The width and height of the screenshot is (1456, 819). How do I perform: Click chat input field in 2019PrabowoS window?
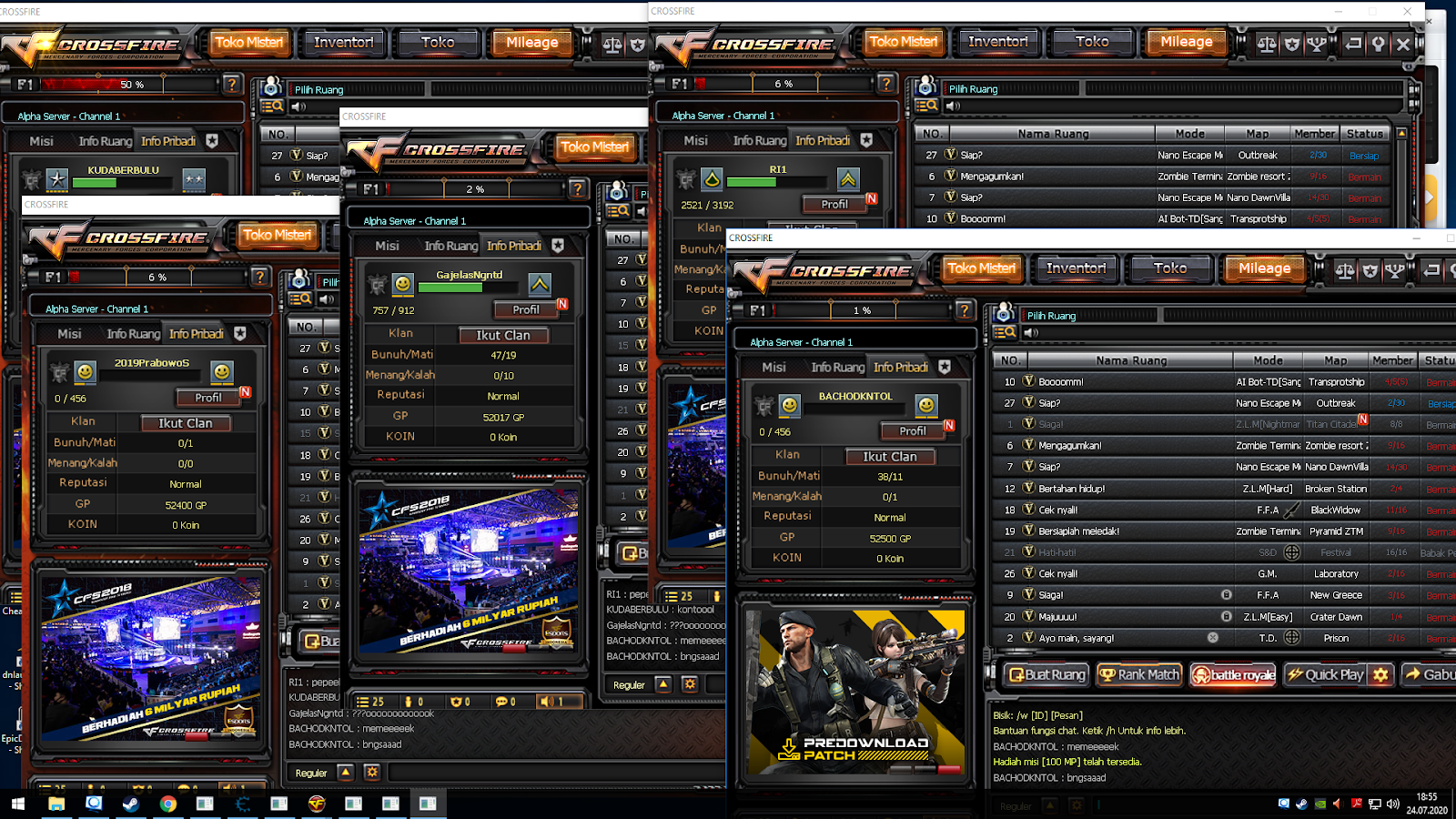click(x=557, y=772)
